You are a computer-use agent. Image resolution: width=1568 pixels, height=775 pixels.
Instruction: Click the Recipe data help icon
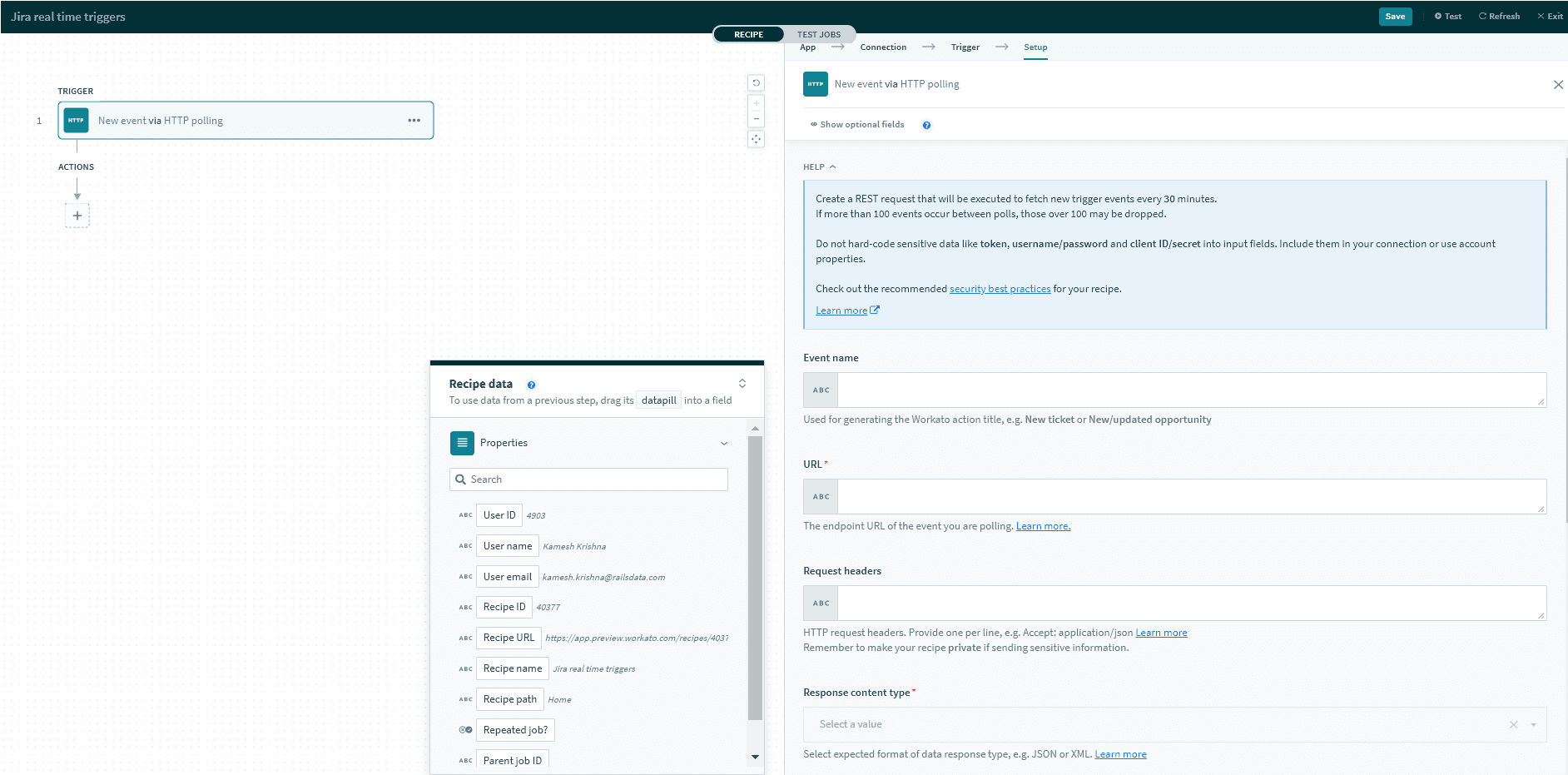(x=531, y=385)
